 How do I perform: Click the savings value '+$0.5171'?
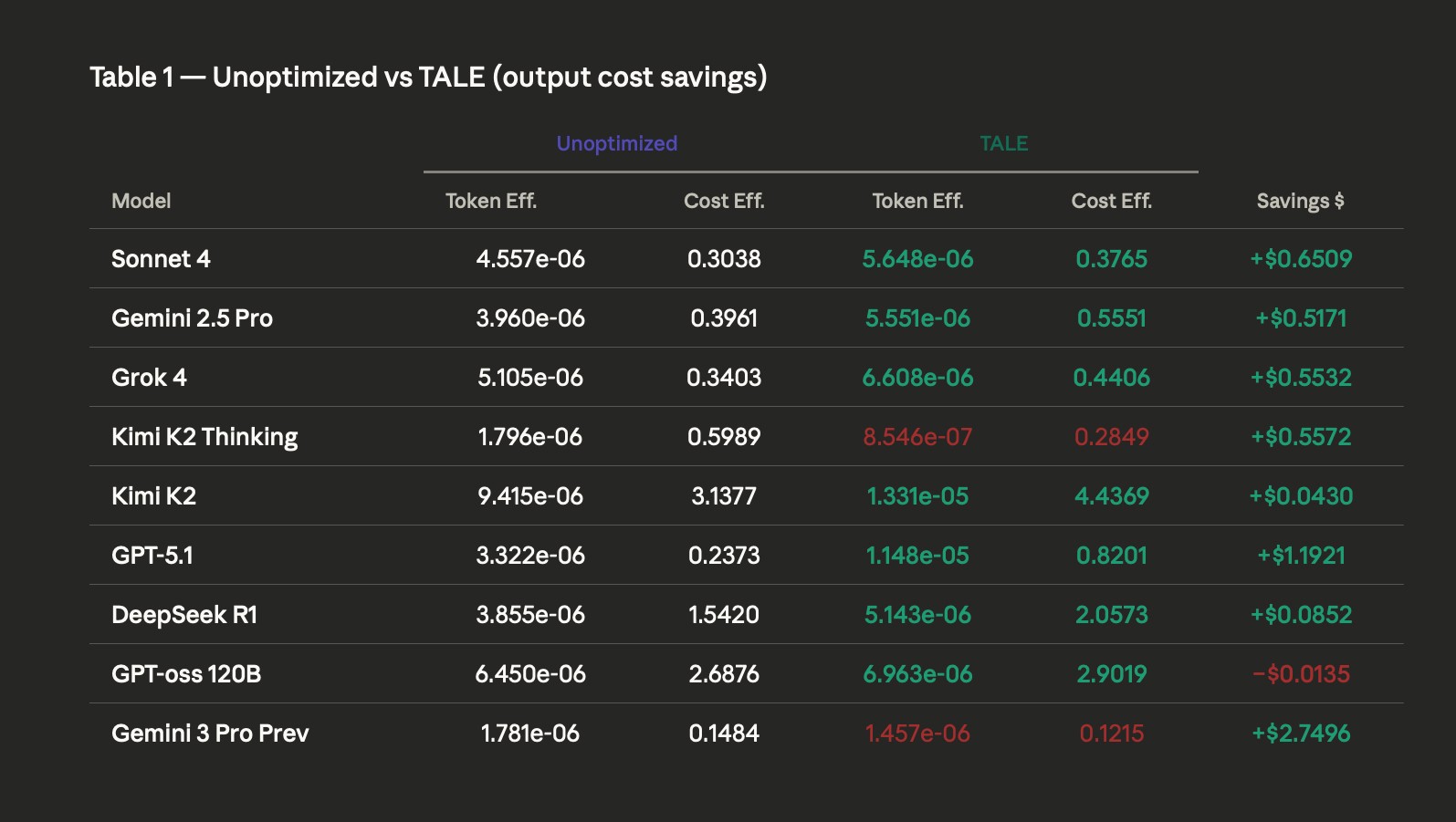click(x=1301, y=318)
